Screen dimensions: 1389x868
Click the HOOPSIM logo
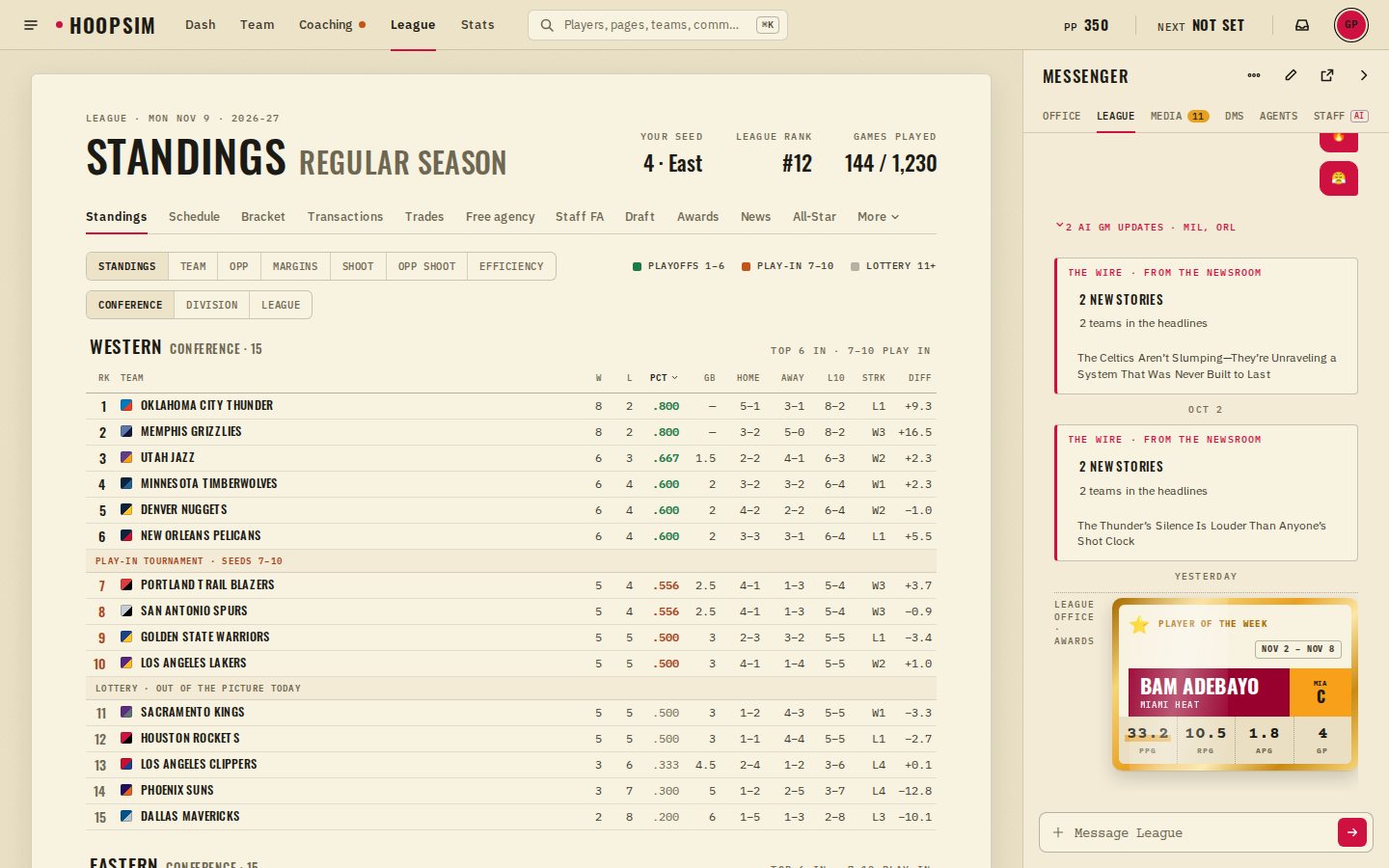point(105,25)
